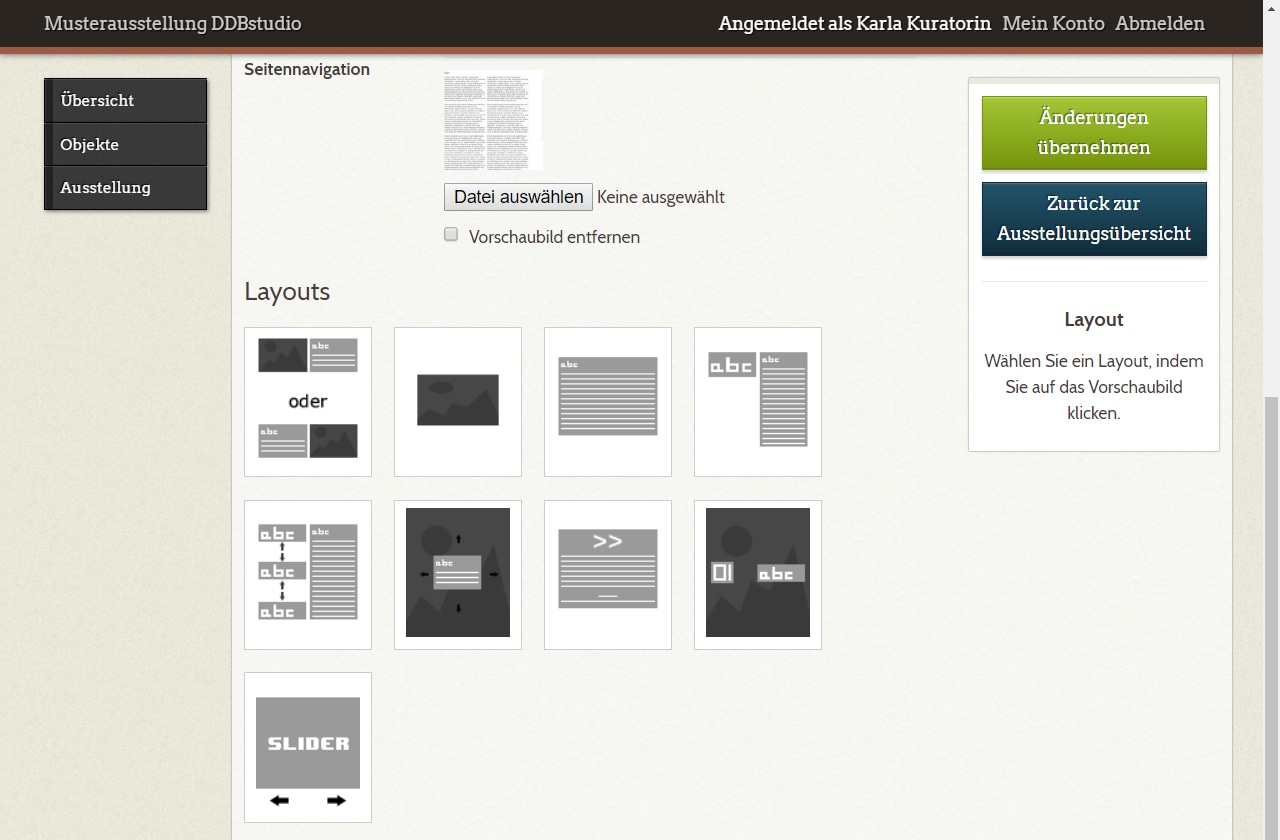
Task: Open the Übersicht sidebar item
Action: 125,100
